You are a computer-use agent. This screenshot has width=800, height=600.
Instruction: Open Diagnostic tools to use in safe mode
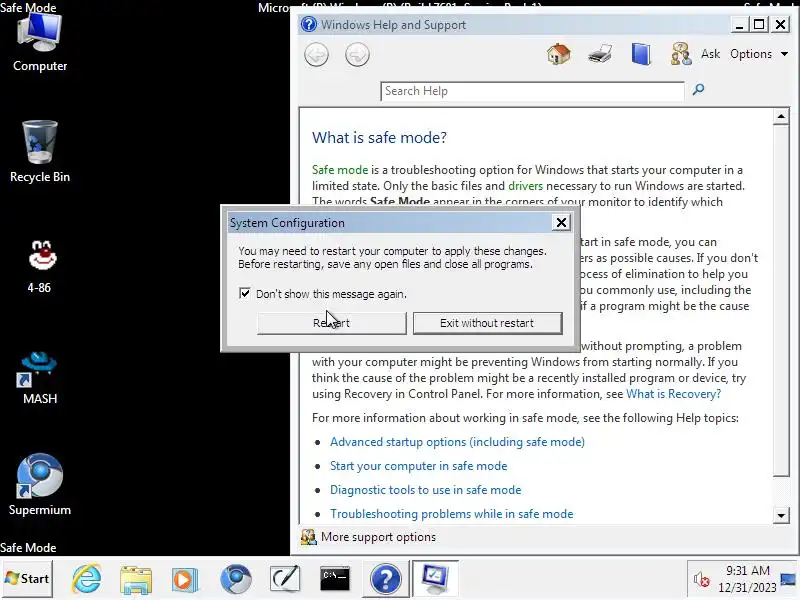426,490
